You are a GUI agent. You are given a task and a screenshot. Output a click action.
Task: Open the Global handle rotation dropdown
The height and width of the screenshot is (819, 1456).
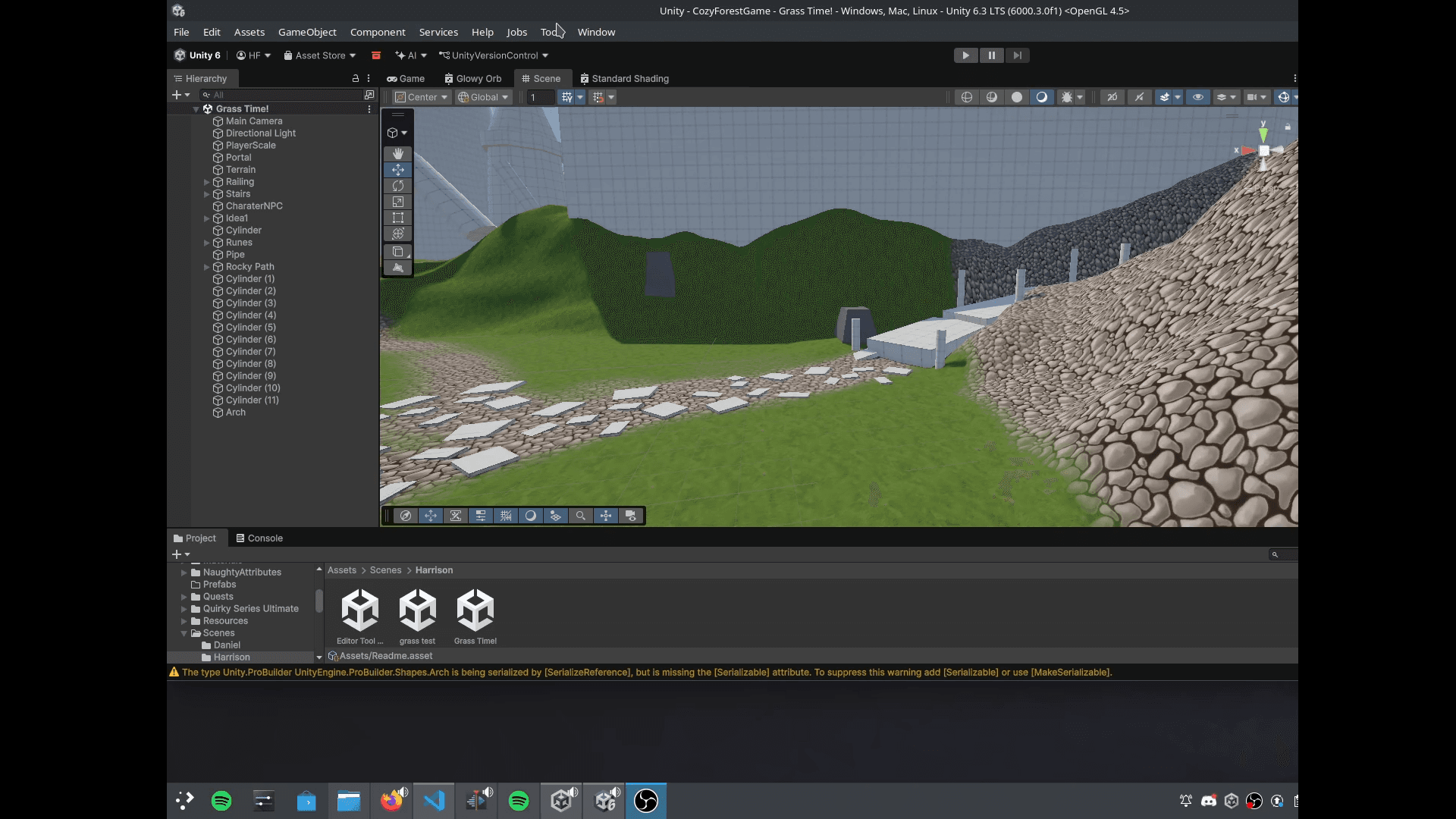point(483,97)
